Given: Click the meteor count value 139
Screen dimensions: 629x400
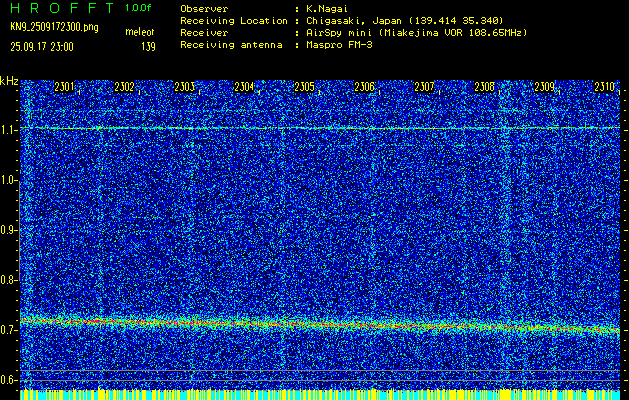Looking at the screenshot, I should pos(148,47).
